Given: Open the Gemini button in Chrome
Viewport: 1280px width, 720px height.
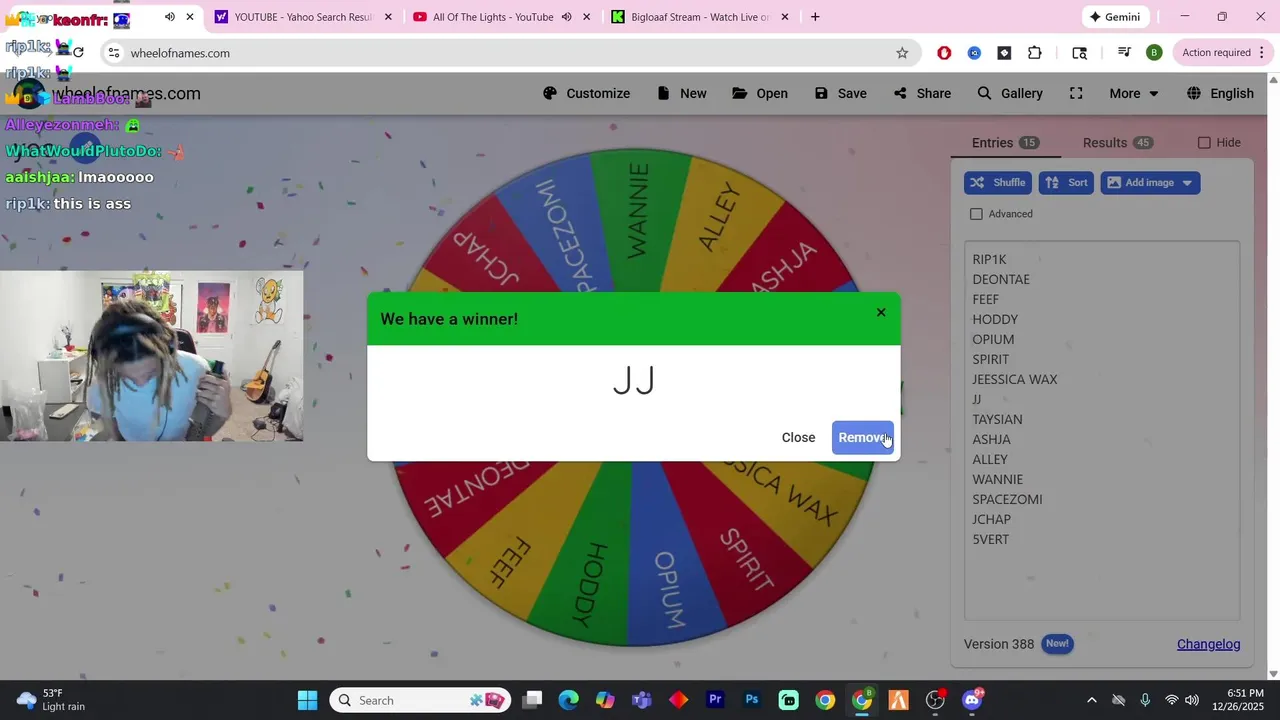Looking at the screenshot, I should click(x=1115, y=17).
